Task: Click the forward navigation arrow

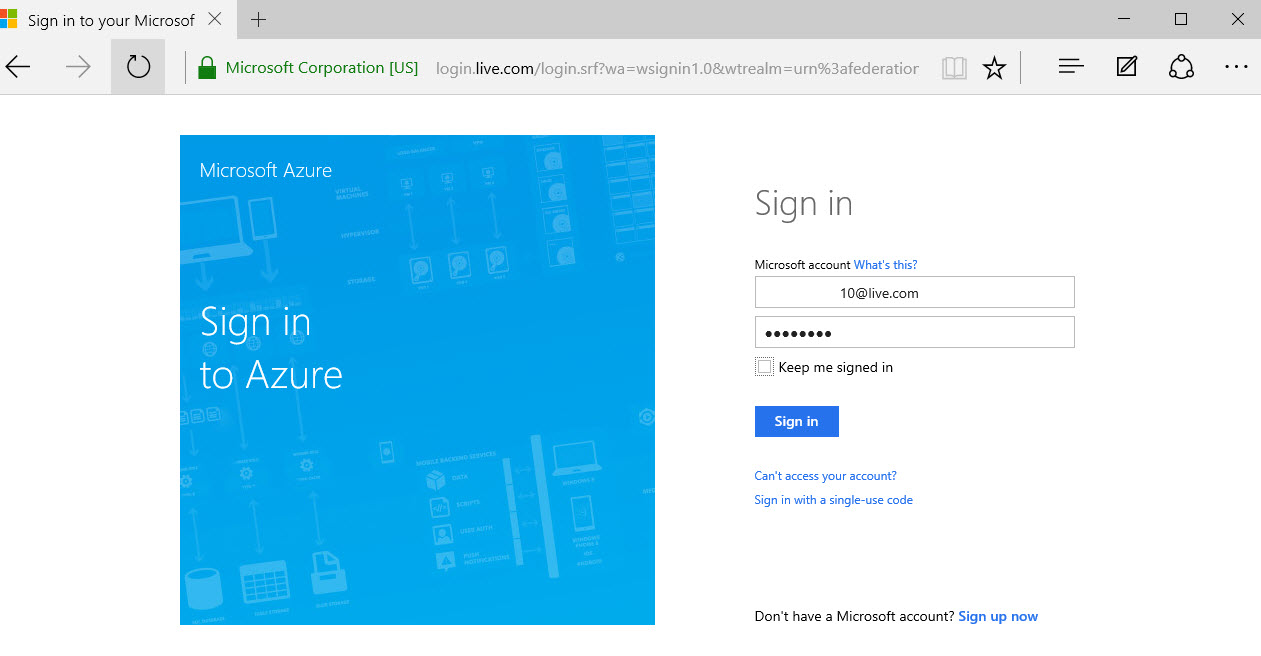Action: (x=78, y=67)
